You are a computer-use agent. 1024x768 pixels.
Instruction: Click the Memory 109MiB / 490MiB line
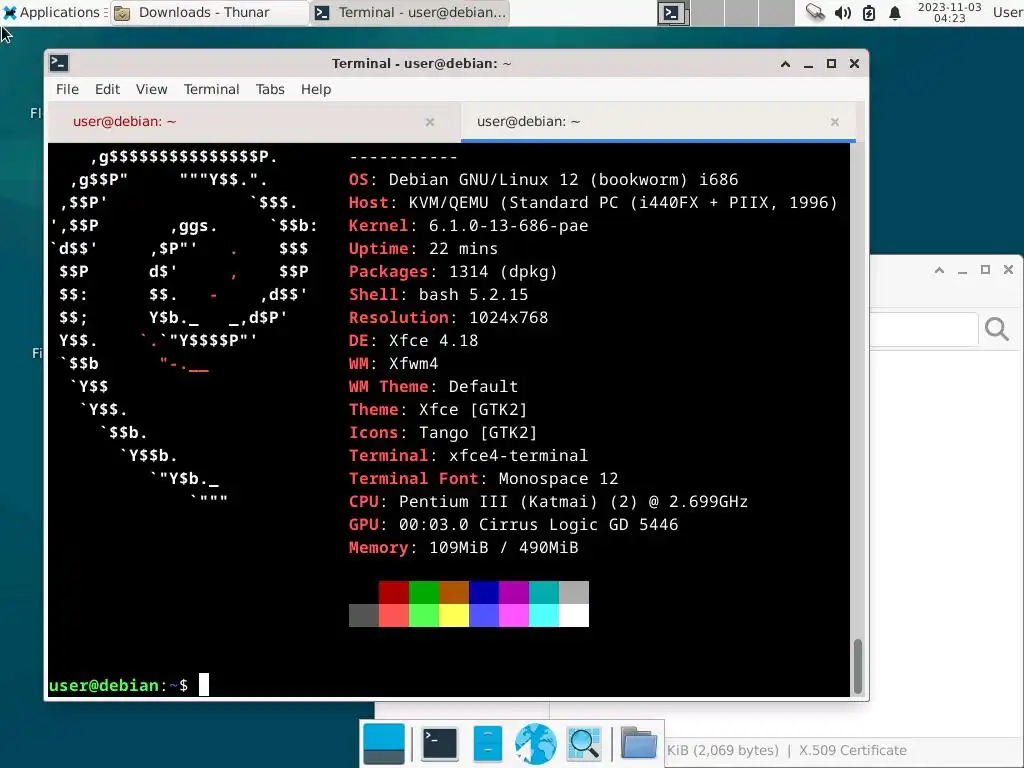coord(464,547)
